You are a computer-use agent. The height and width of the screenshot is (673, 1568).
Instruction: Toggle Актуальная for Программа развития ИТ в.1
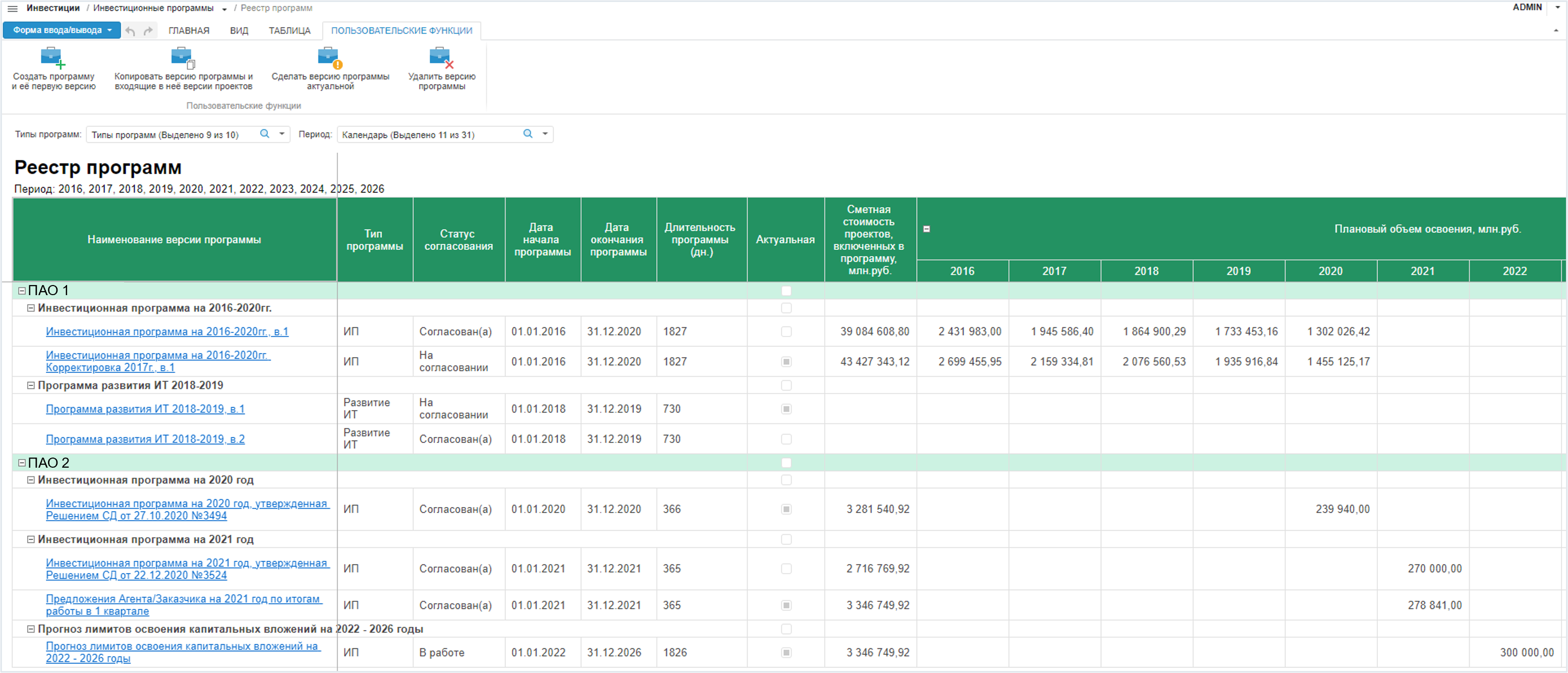[x=786, y=409]
